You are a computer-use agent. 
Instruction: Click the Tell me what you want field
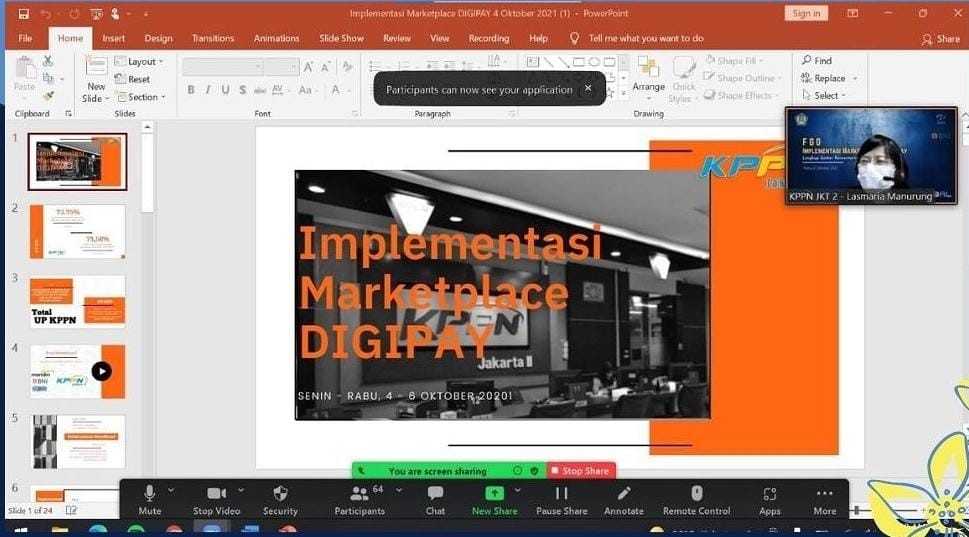pos(645,38)
